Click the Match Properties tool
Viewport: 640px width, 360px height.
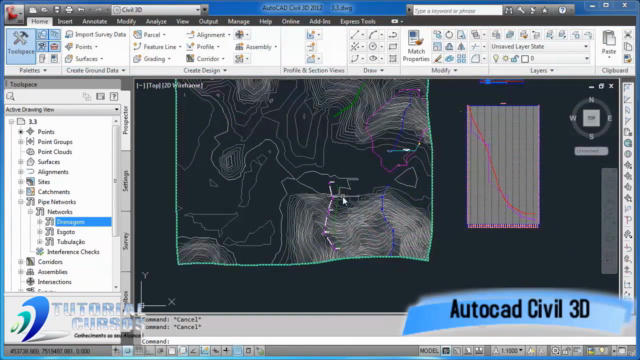(x=416, y=46)
